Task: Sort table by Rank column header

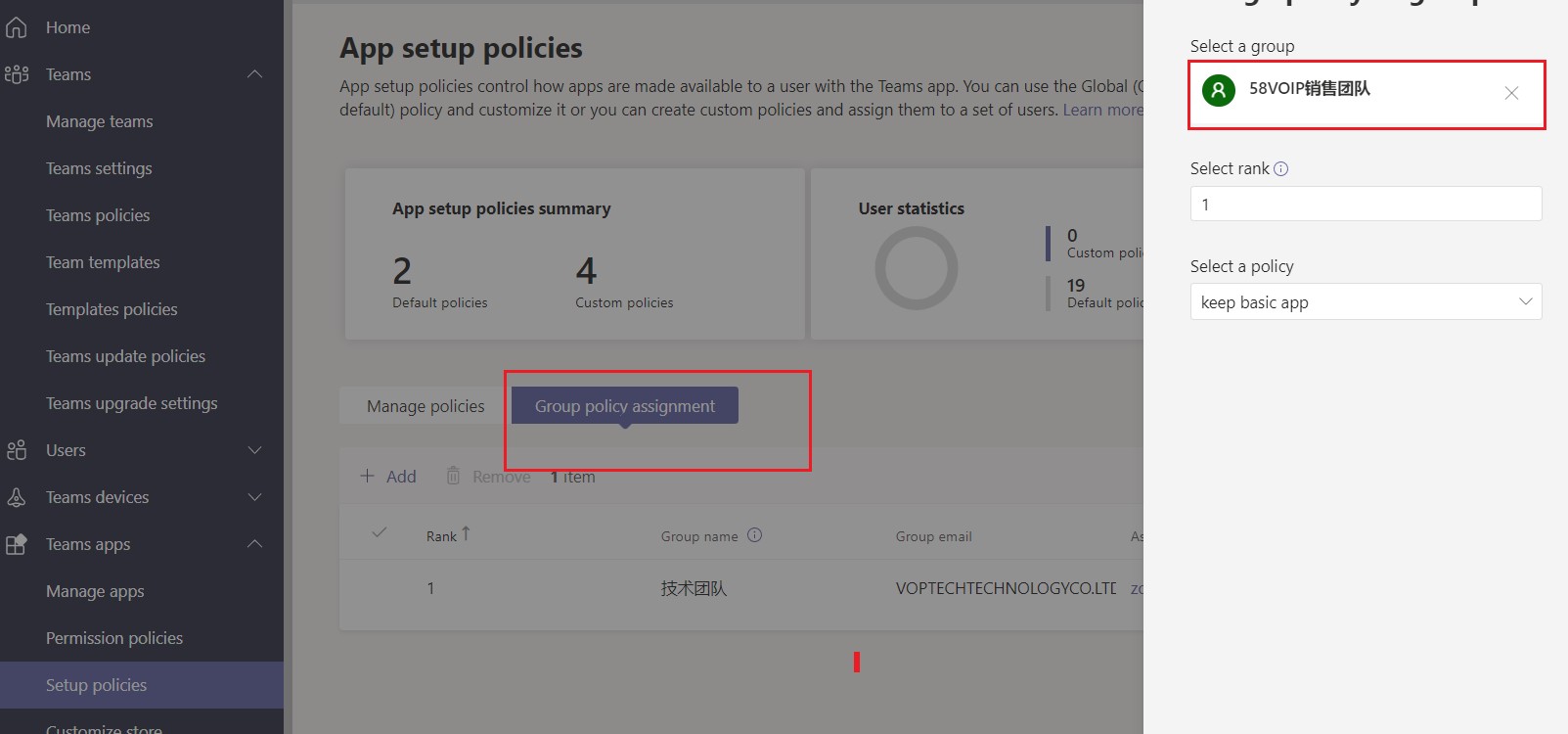Action: pyautogui.click(x=442, y=535)
